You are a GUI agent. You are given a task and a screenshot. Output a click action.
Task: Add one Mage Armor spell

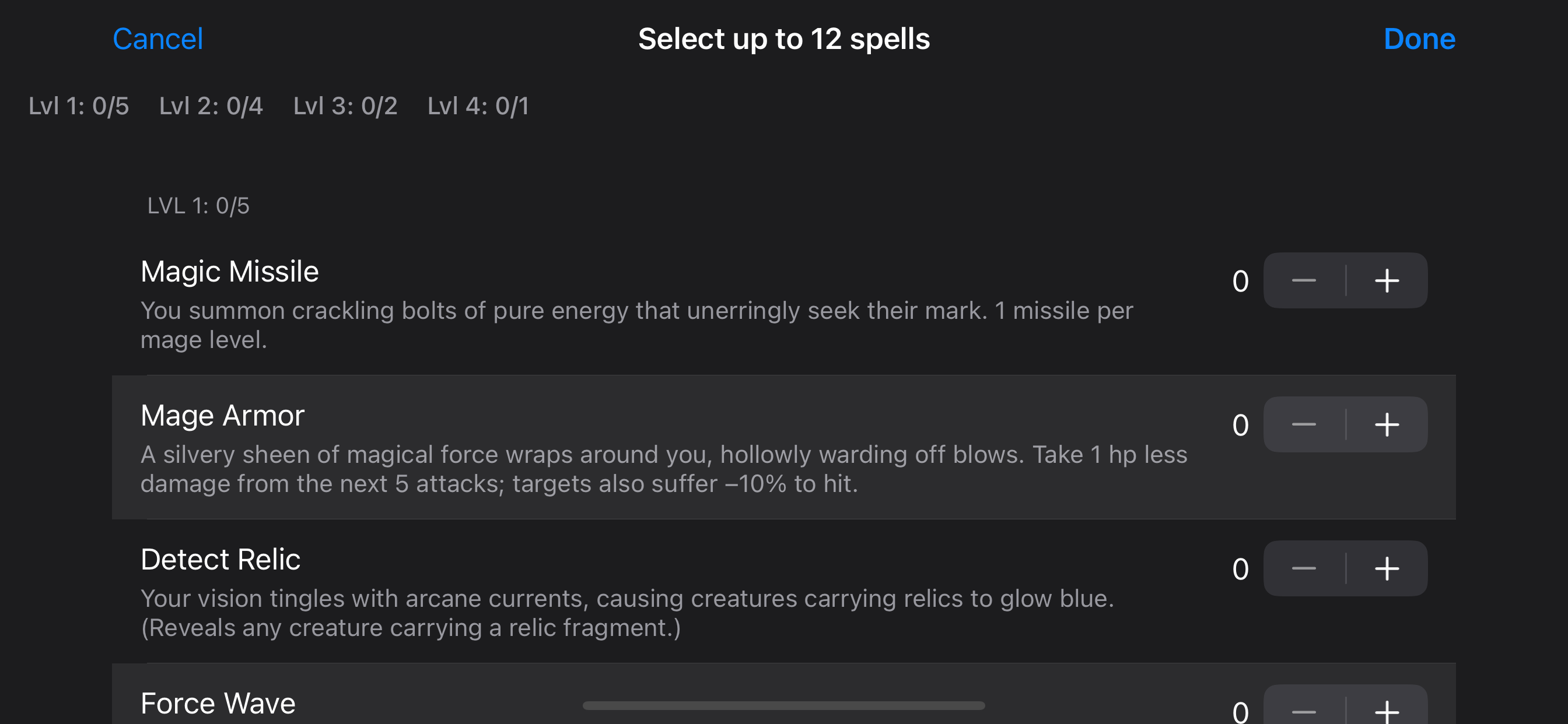pyautogui.click(x=1386, y=425)
